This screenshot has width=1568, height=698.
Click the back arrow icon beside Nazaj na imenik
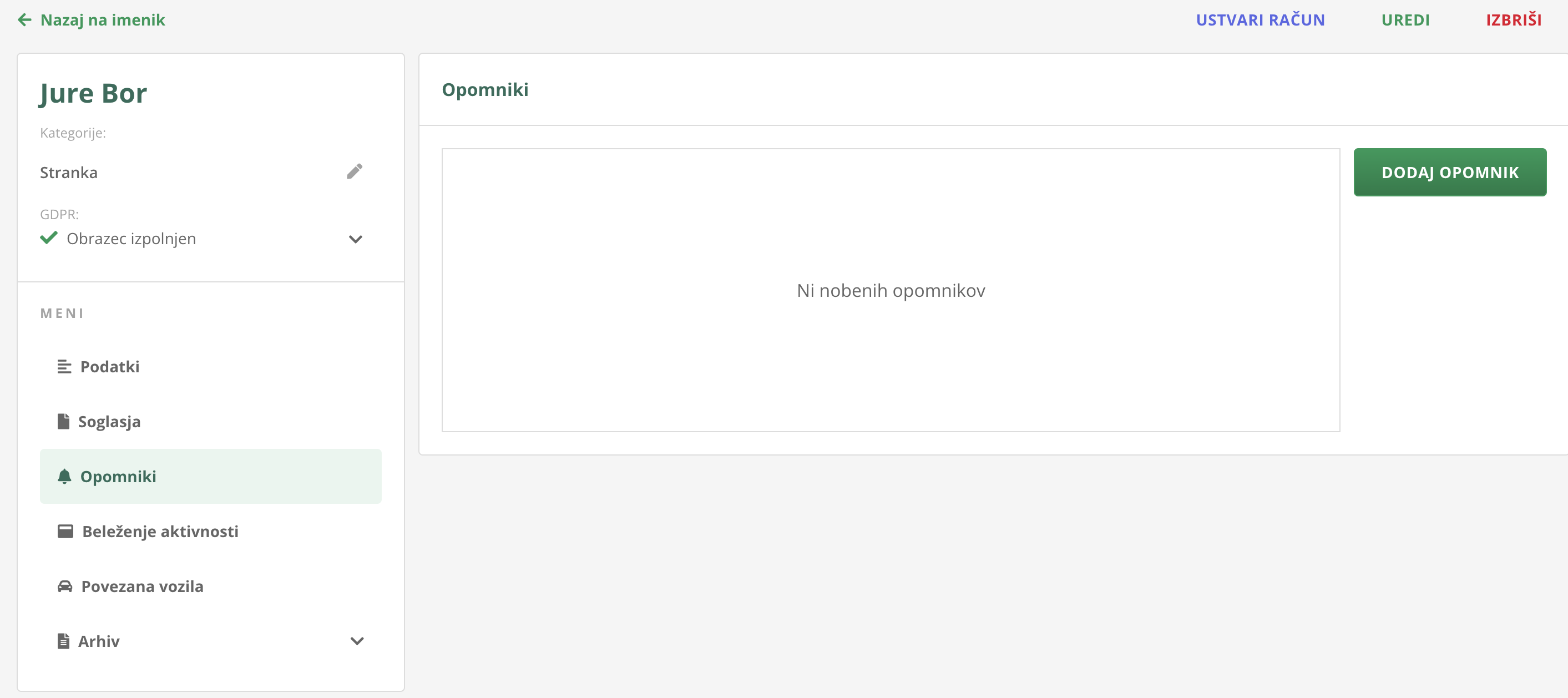(x=24, y=20)
